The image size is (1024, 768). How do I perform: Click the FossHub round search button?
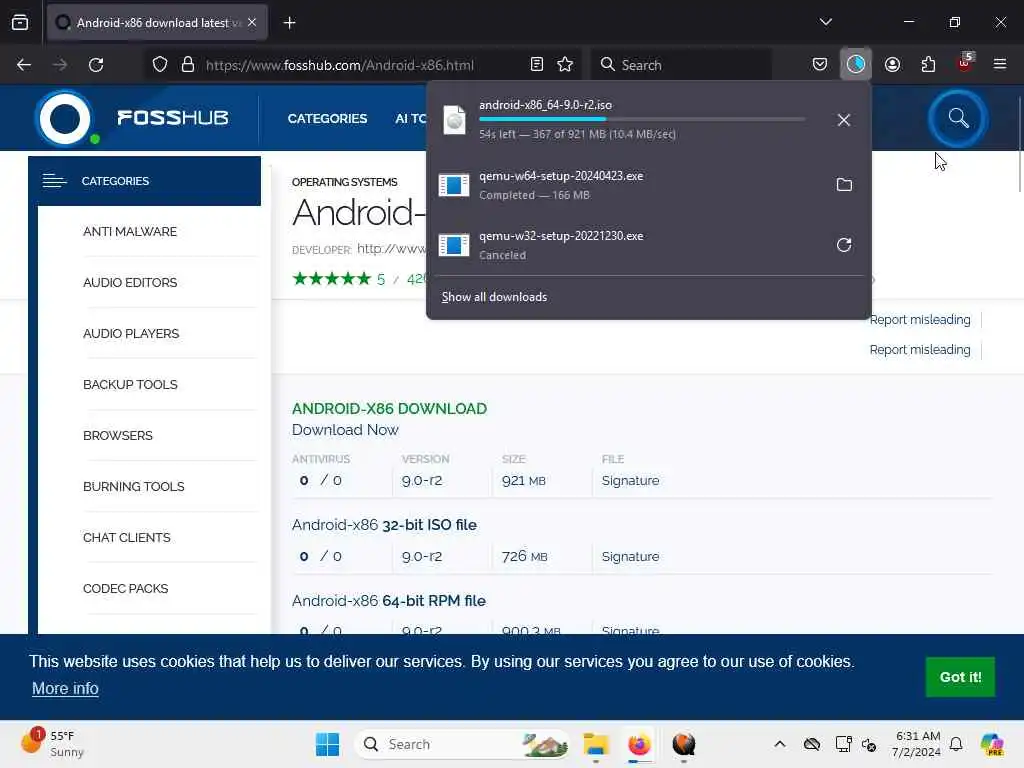957,118
